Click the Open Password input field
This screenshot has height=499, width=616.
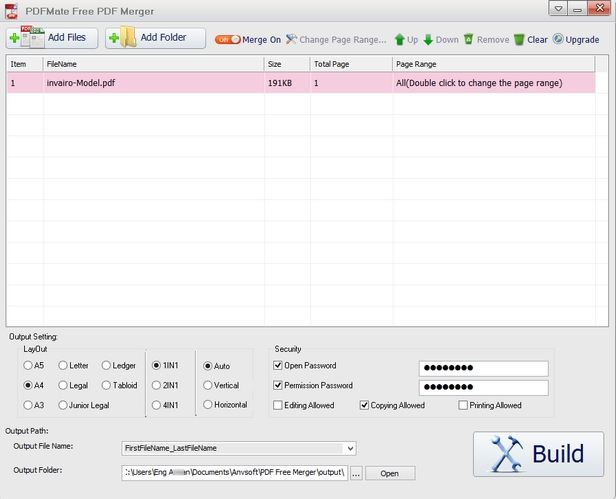coord(484,368)
